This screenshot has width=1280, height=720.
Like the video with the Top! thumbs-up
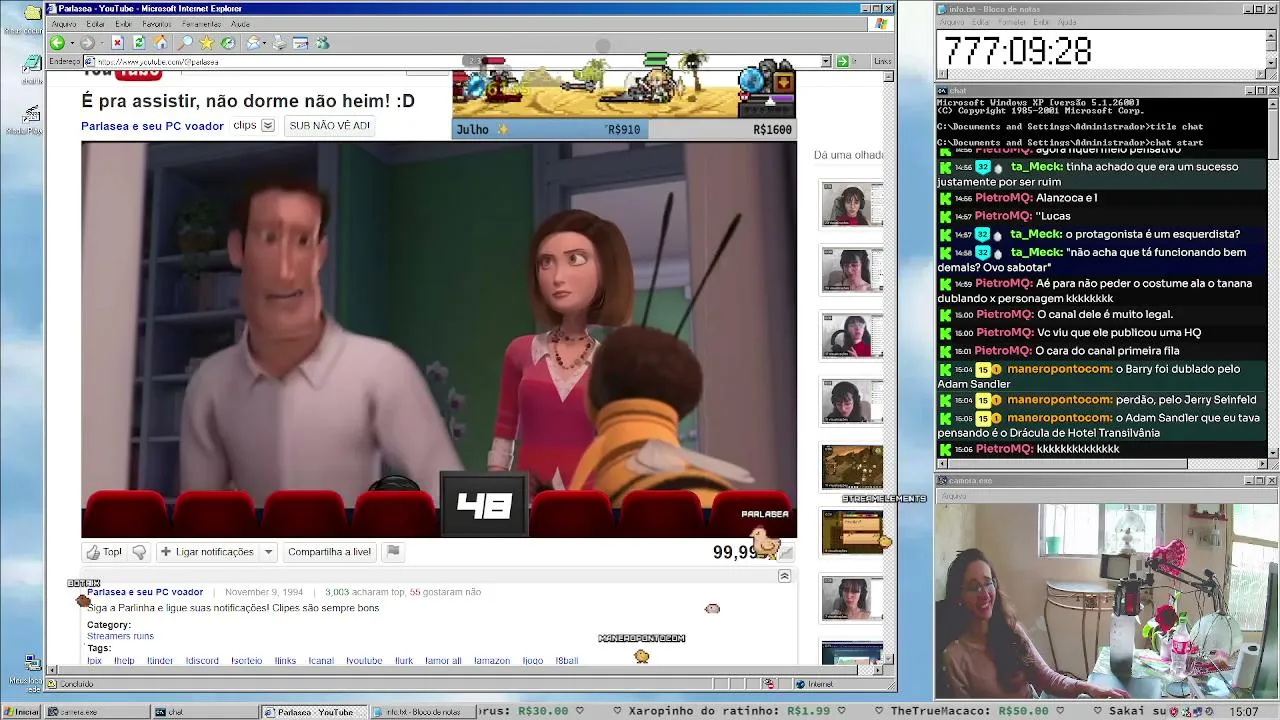click(104, 552)
